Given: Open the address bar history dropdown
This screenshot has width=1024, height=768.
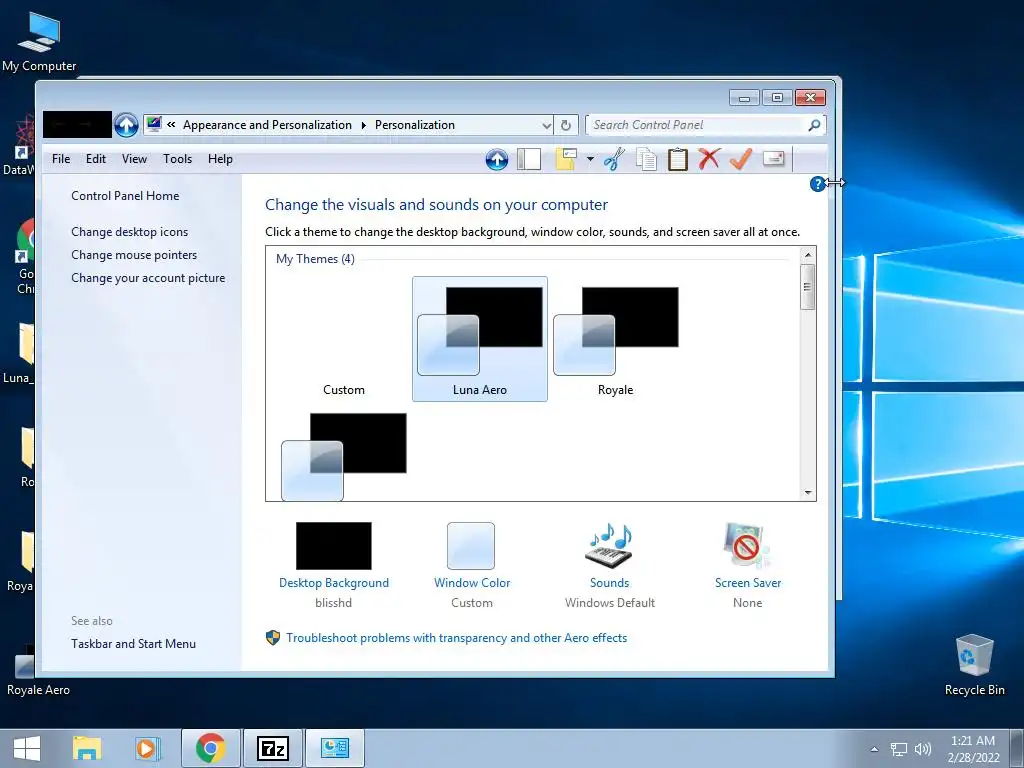Looking at the screenshot, I should 547,125.
